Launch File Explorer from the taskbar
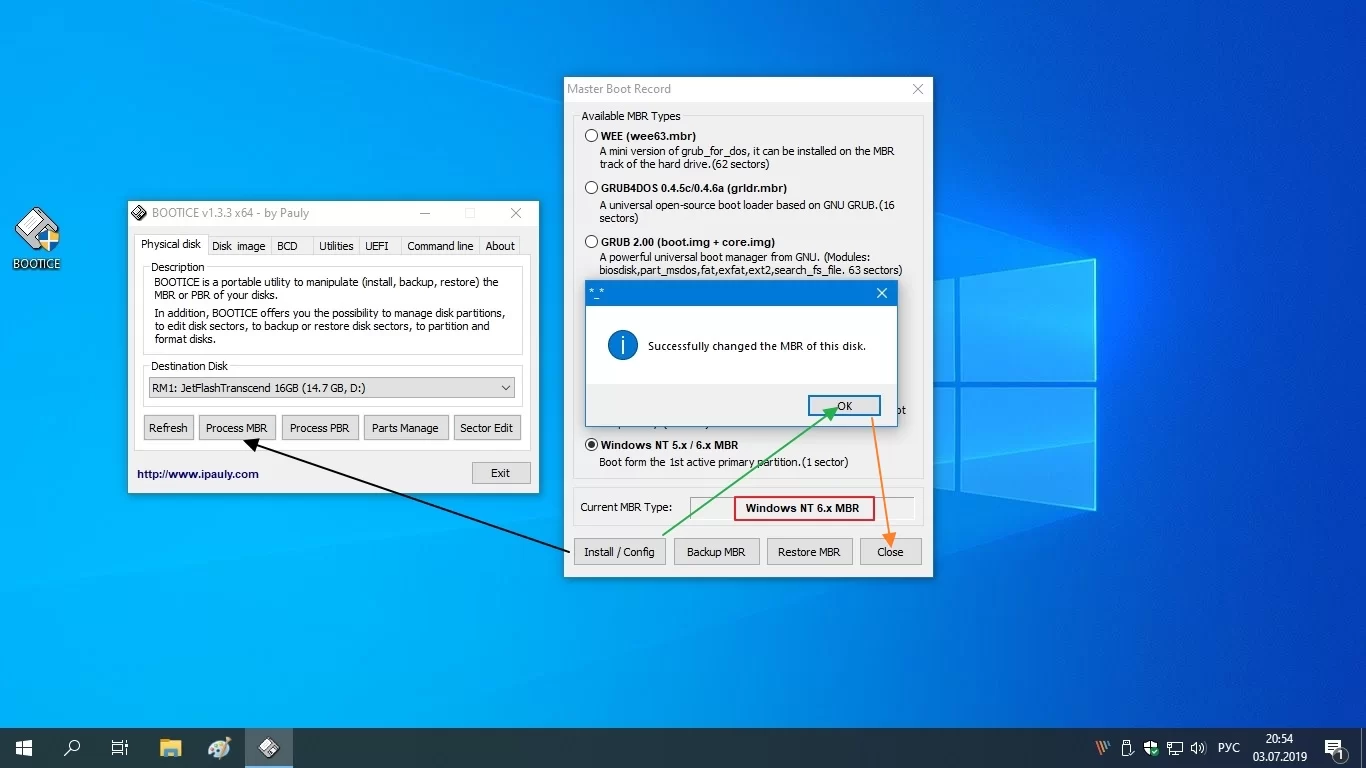Screen dimensions: 1366x768 [x=171, y=747]
